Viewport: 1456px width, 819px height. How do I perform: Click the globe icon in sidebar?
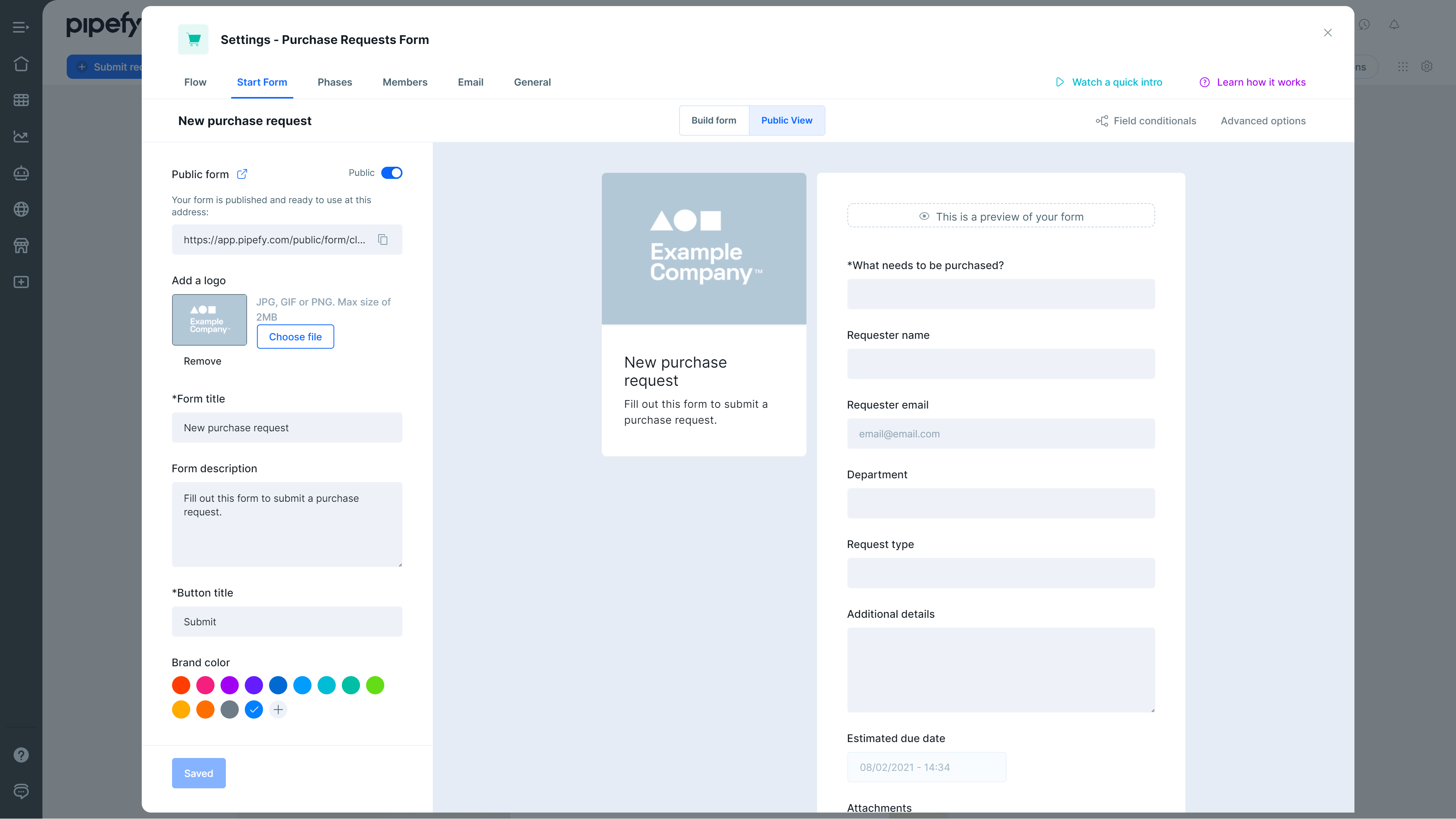click(21, 209)
